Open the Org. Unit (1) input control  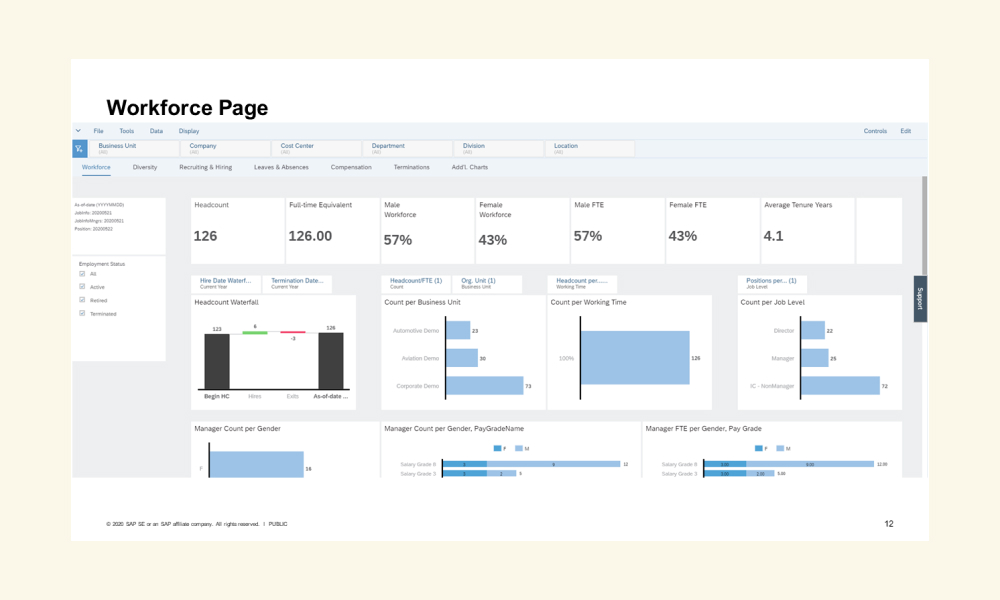[487, 283]
